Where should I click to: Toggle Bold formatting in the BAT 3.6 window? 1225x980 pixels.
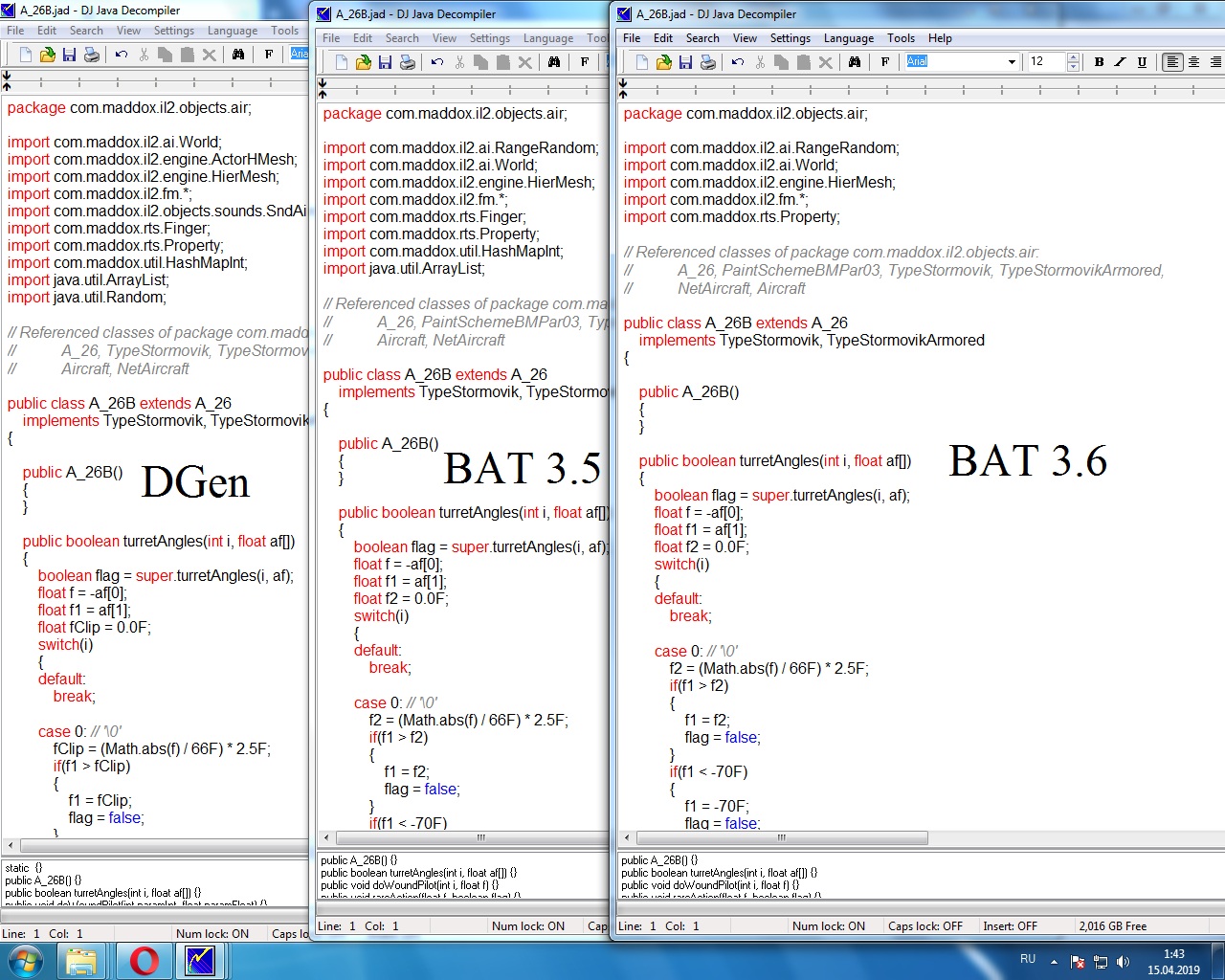point(1099,62)
